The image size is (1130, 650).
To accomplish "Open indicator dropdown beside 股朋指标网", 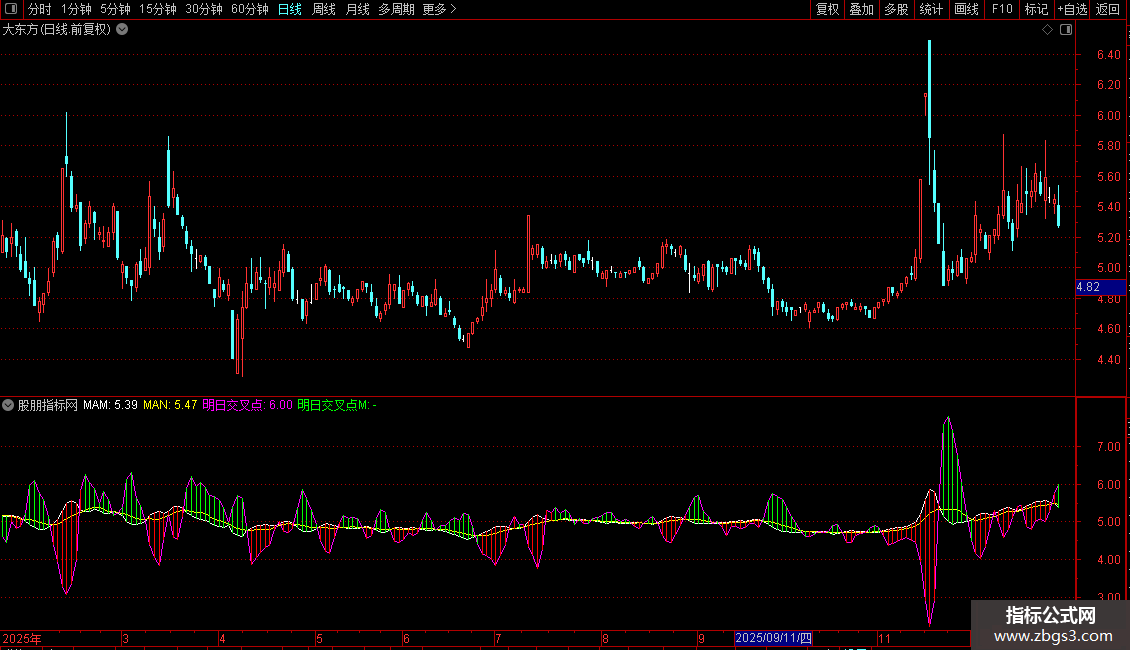I will pos(8,405).
